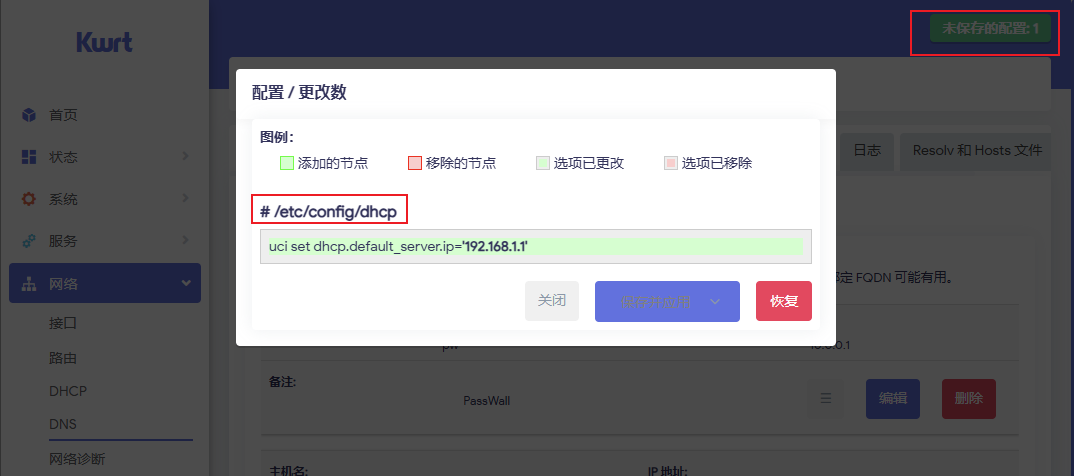Click the 选项已移除 legend swatch
This screenshot has height=476, width=1074.
(x=671, y=163)
